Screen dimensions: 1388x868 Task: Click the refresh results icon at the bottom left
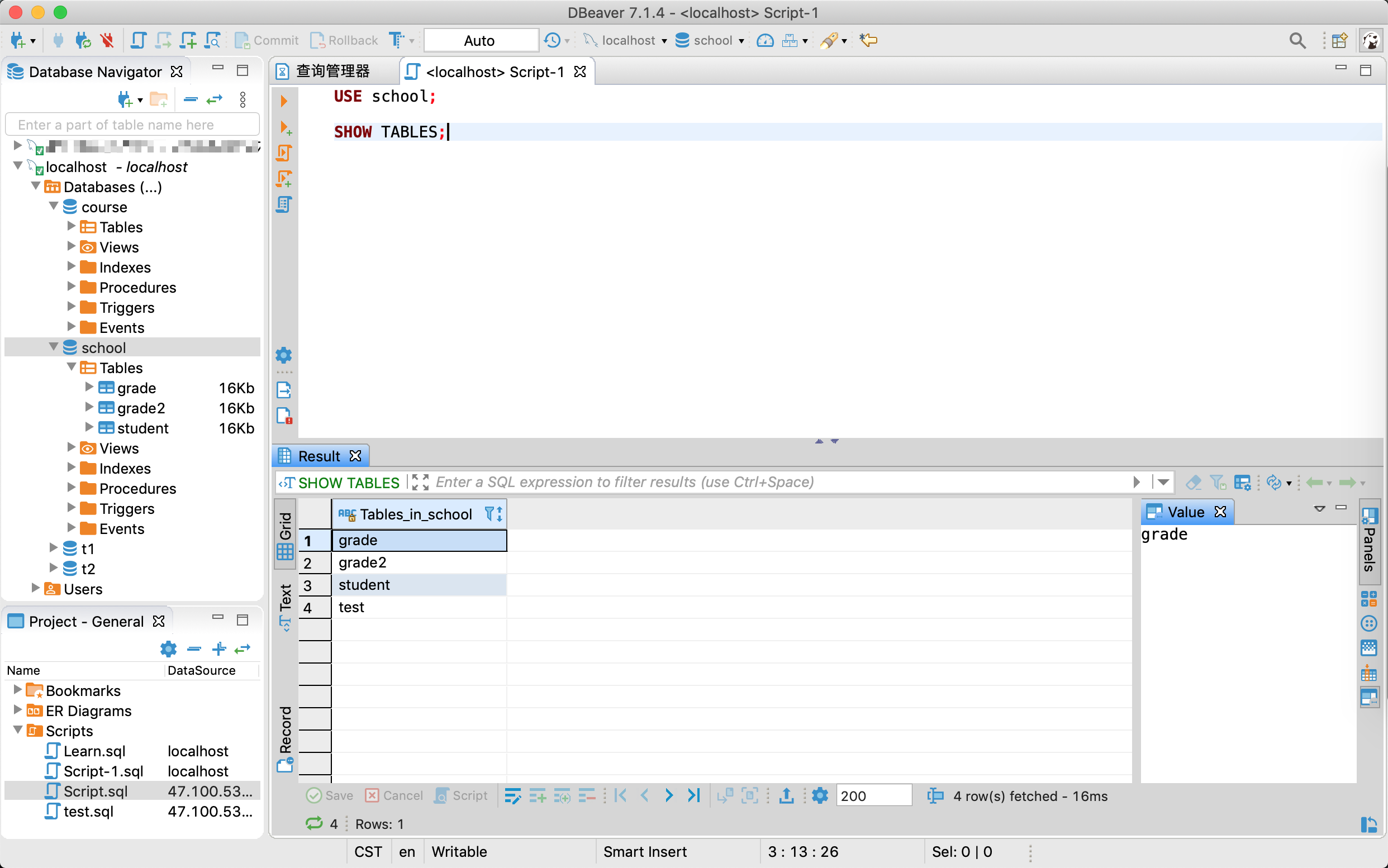[314, 824]
